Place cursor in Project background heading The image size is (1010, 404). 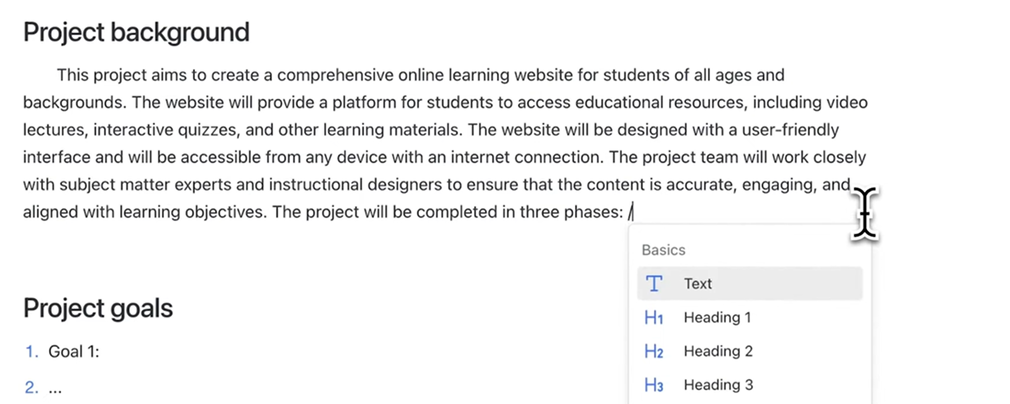coord(136,32)
